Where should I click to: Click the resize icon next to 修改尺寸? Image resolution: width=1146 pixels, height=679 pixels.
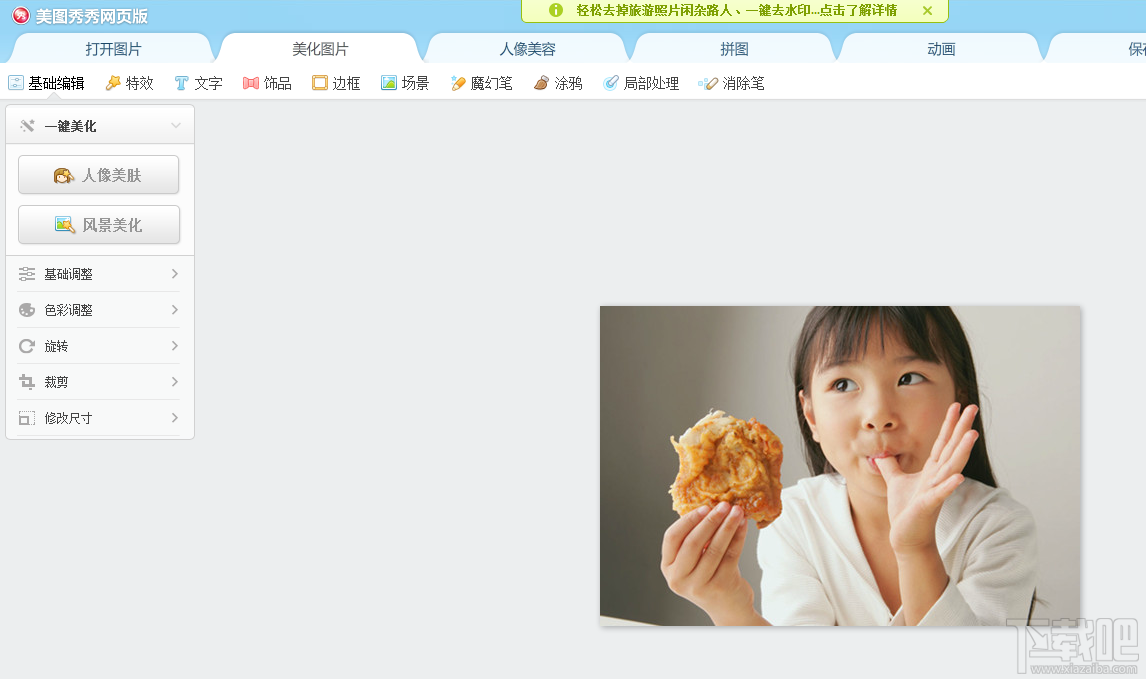pyautogui.click(x=27, y=418)
